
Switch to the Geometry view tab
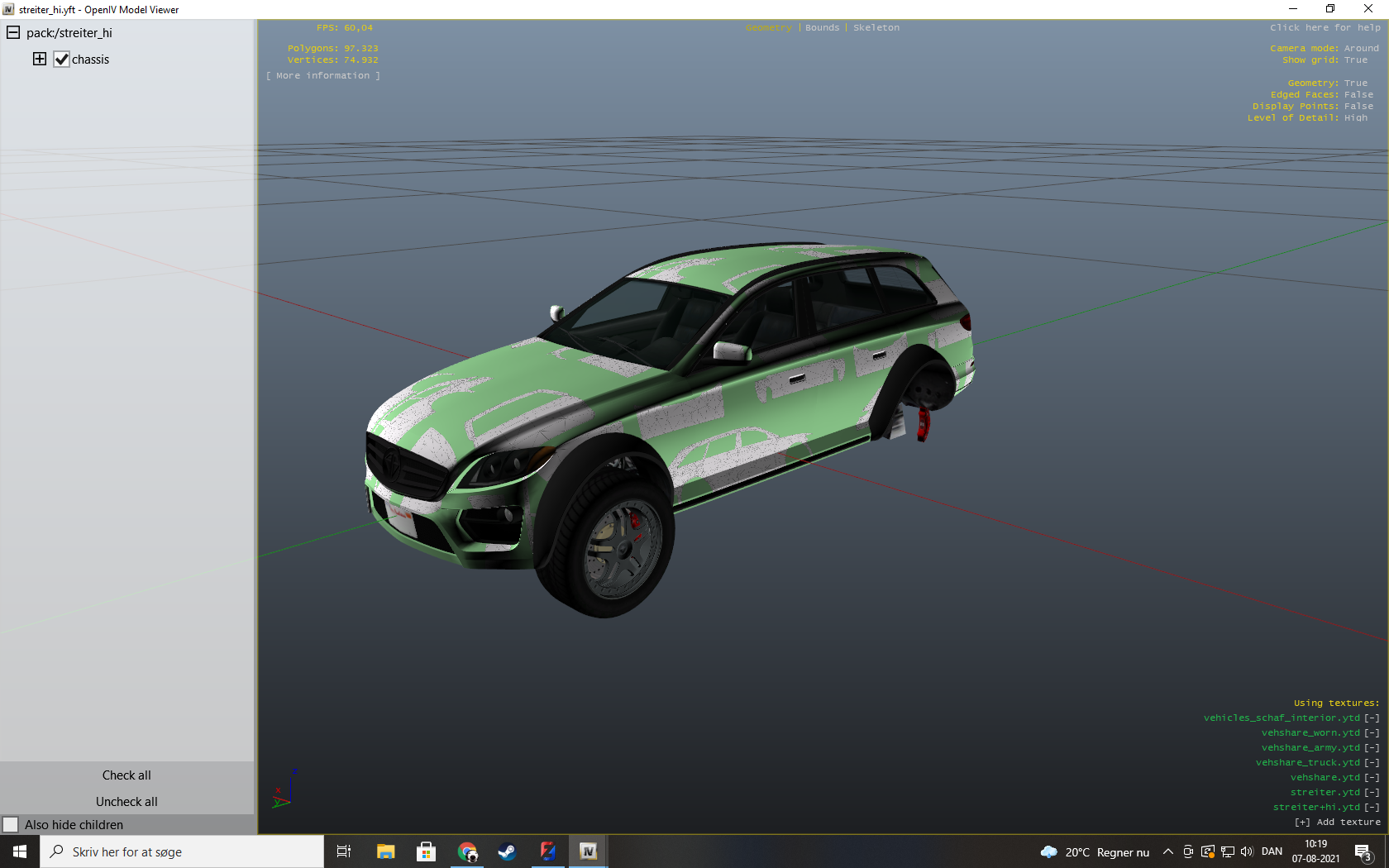(768, 28)
